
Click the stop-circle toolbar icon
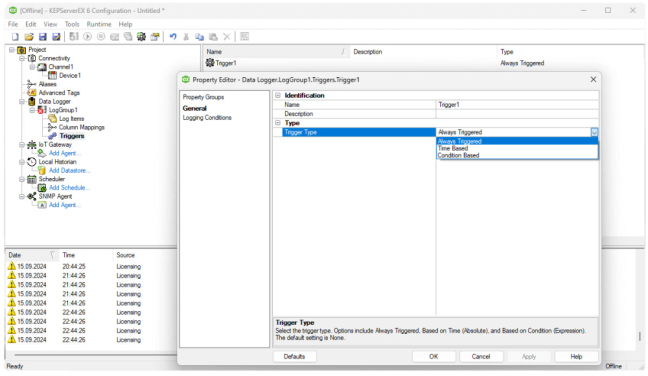coord(101,37)
